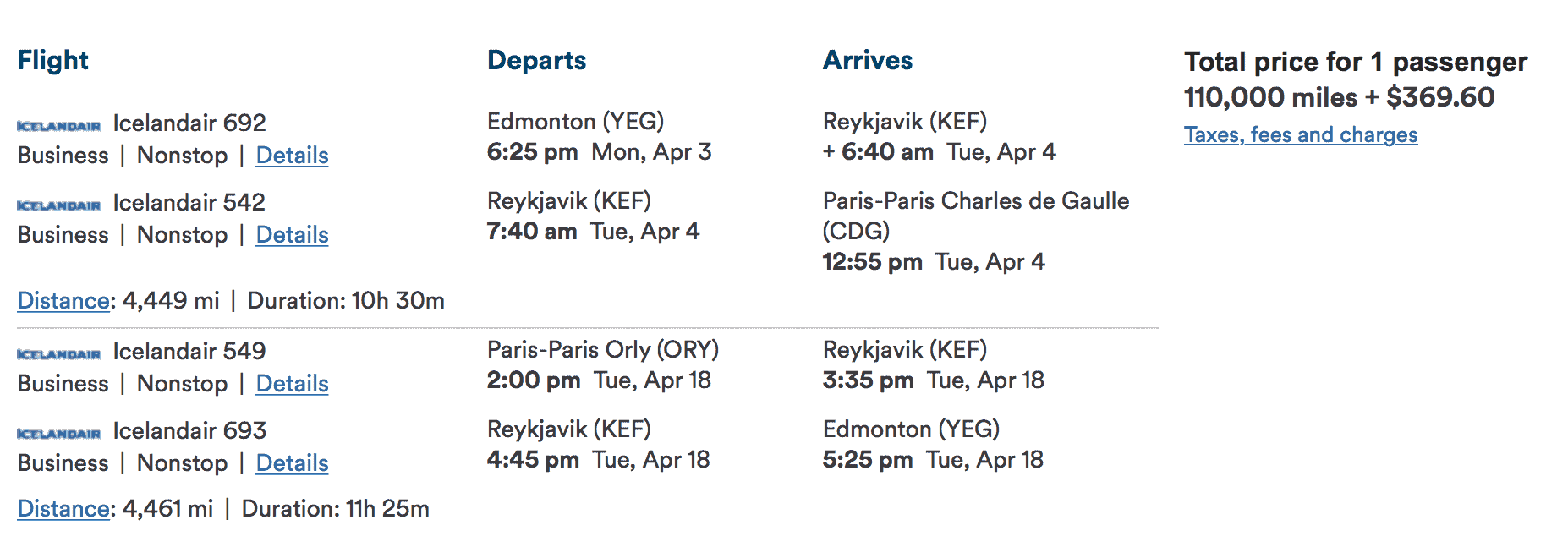Open Details for Icelandair 692
1568x558 pixels.
(292, 156)
